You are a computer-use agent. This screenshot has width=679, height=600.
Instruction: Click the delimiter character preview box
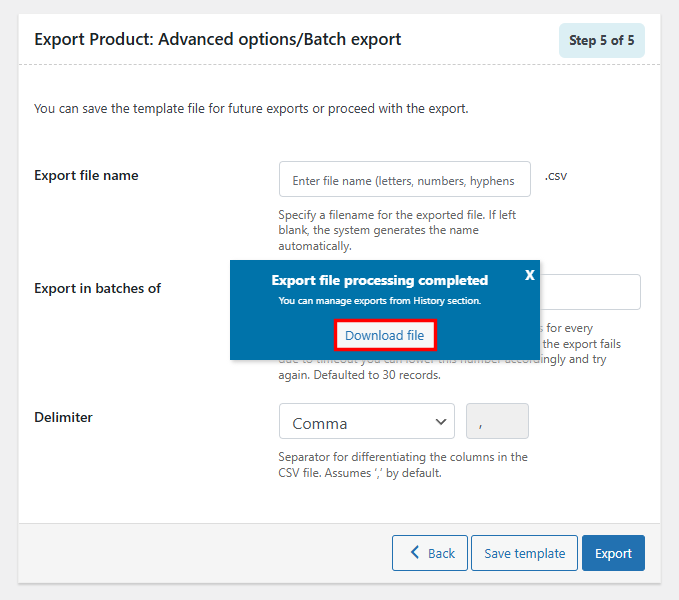click(497, 422)
